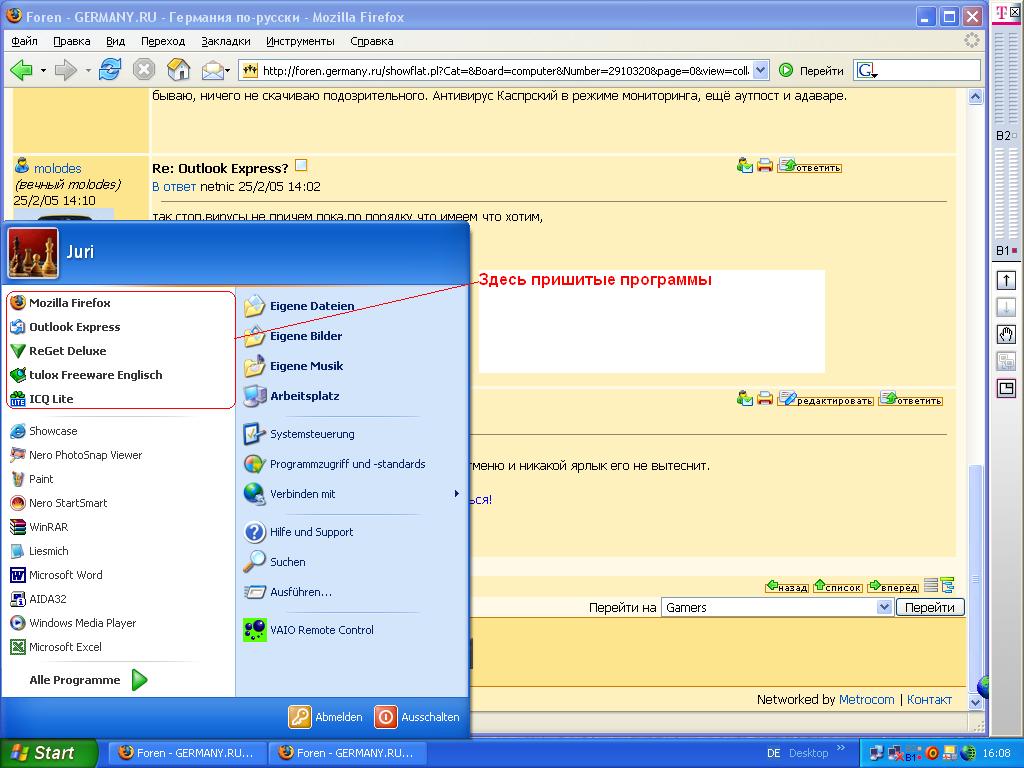Click the Metrocom link in footer
1024x768 pixels.
866,700
